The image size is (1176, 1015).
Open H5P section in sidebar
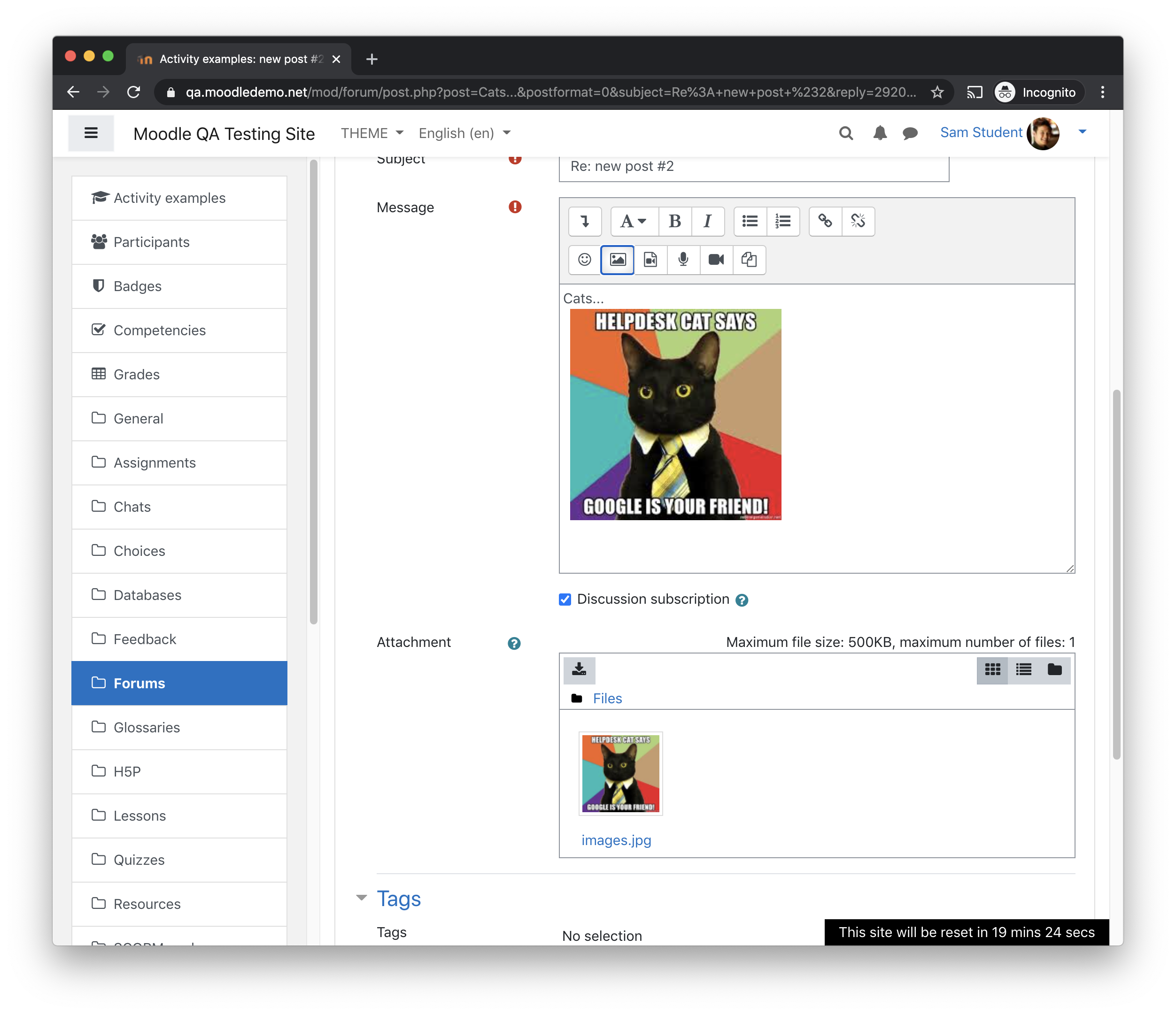click(179, 772)
